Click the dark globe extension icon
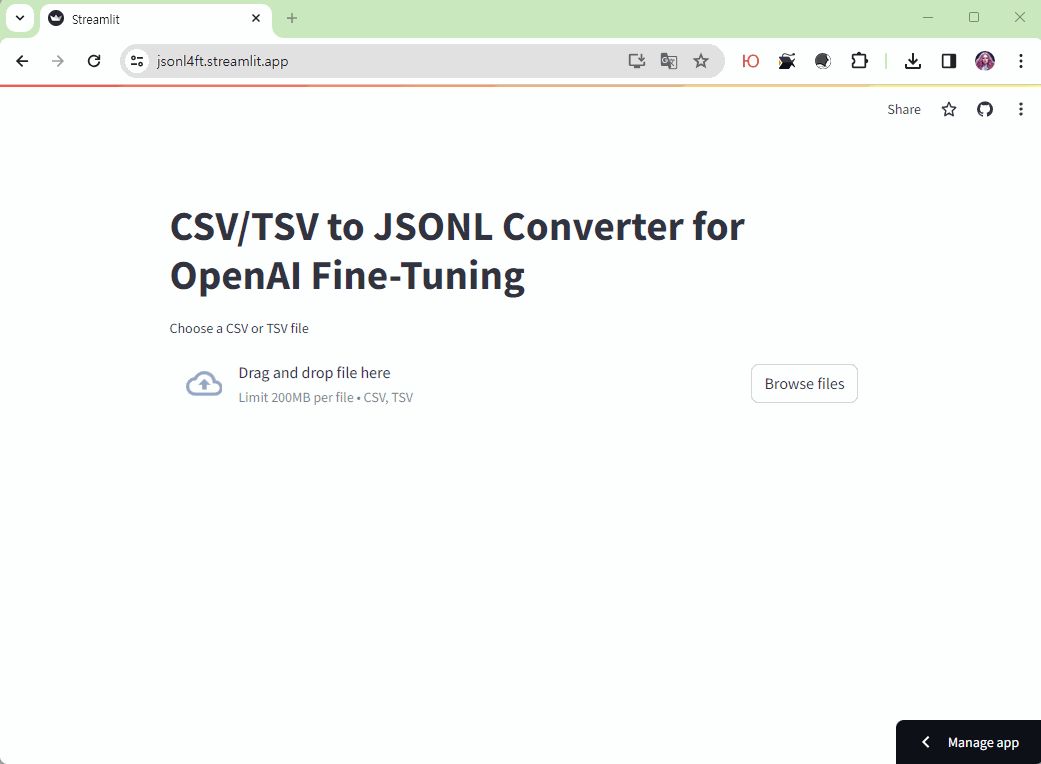The width and height of the screenshot is (1041, 764). tap(823, 61)
